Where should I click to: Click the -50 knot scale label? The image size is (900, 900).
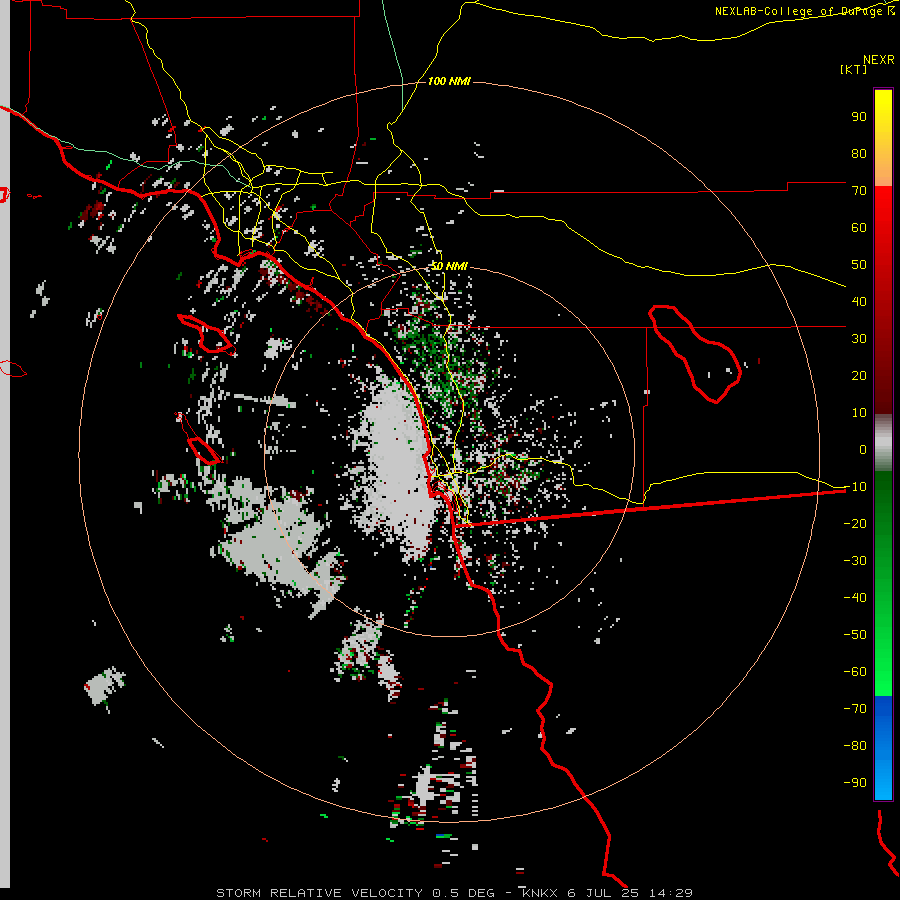(x=855, y=635)
